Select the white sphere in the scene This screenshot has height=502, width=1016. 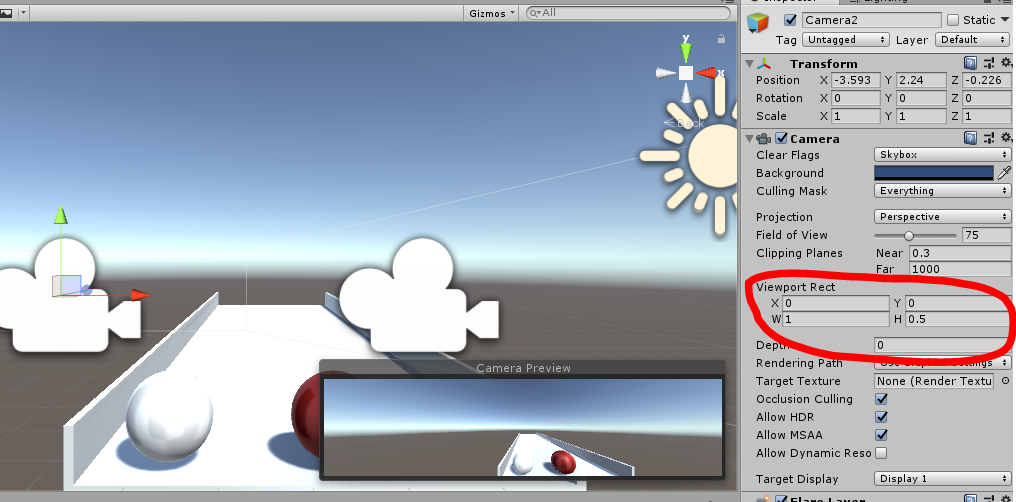[170, 416]
